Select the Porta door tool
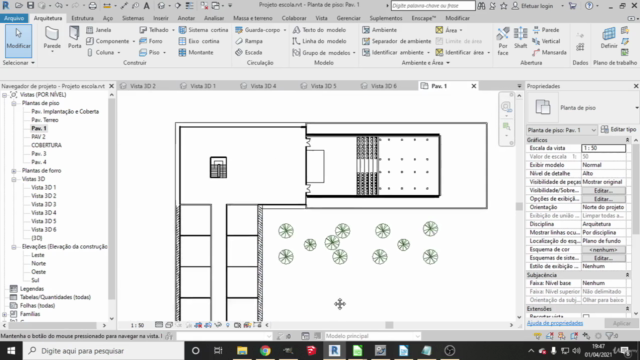 pyautogui.click(x=74, y=38)
